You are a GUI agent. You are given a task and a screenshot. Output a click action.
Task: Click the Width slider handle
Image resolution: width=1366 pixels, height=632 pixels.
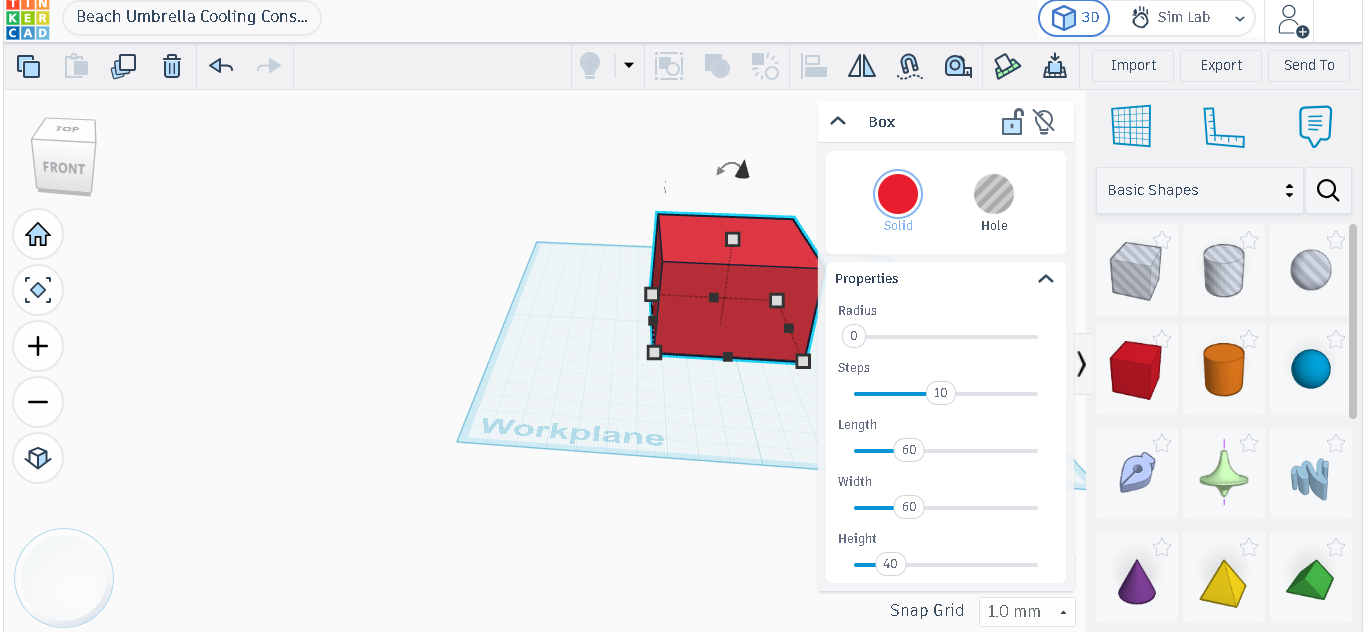tap(909, 507)
